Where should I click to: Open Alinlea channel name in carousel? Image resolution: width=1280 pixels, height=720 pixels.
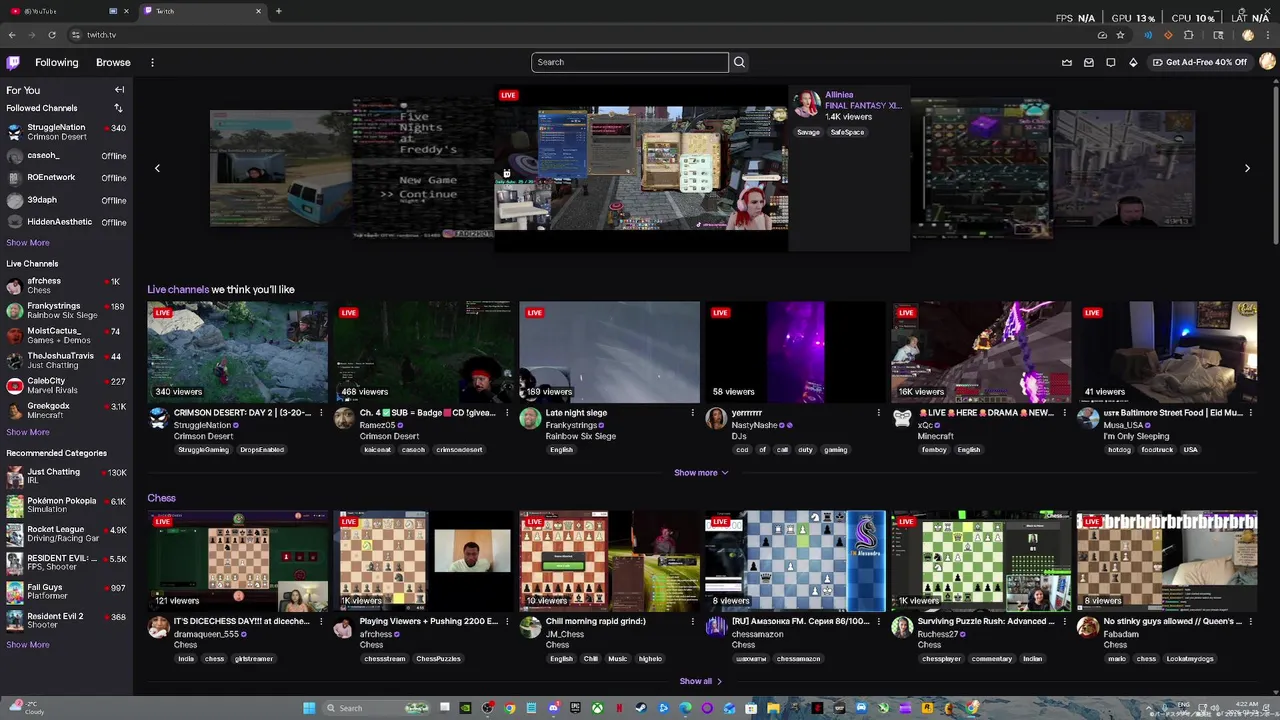click(x=839, y=95)
